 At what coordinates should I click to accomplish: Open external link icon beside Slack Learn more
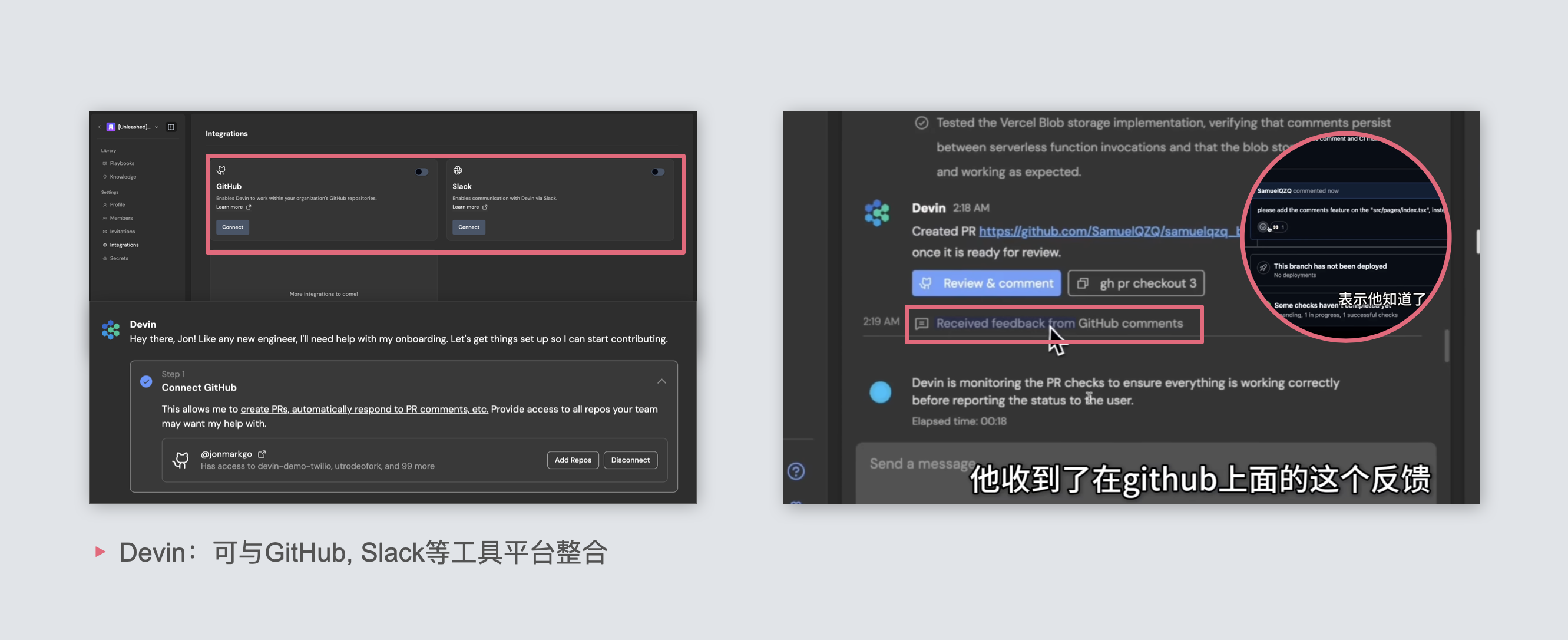click(x=485, y=207)
